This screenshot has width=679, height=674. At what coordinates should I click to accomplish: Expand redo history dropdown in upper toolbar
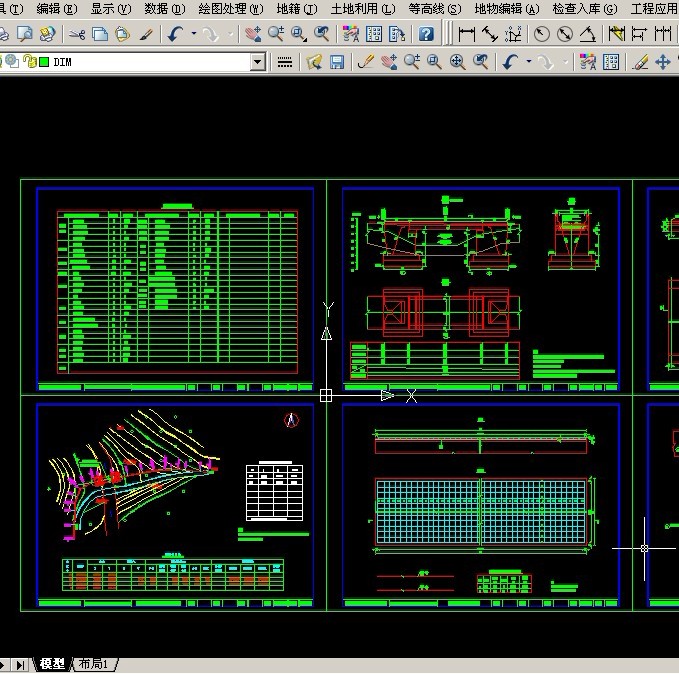[230, 34]
